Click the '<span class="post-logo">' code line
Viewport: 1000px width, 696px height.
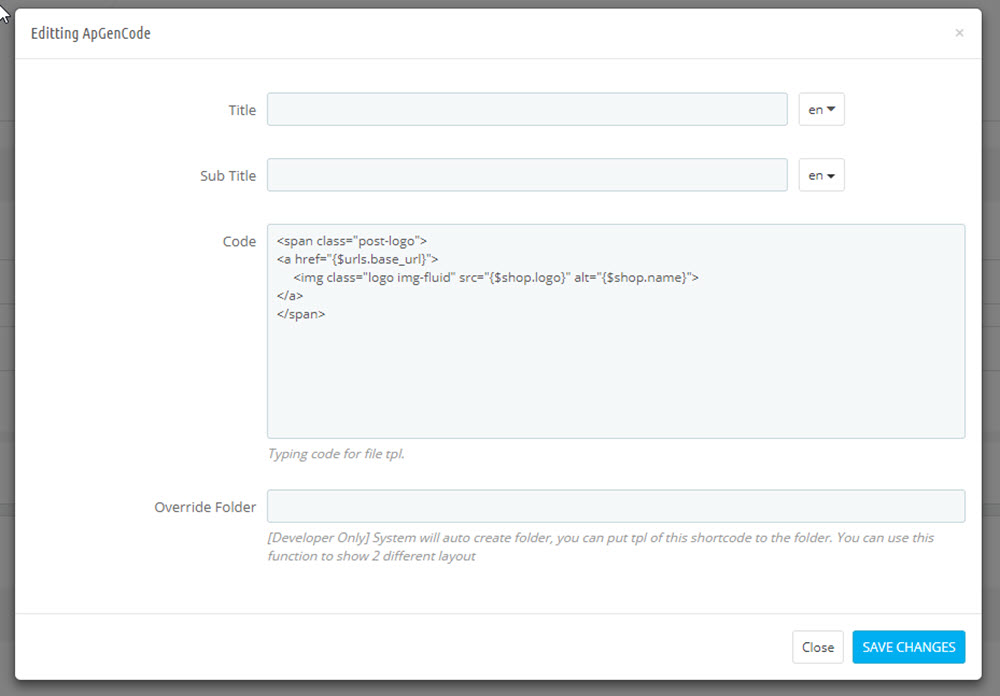(351, 241)
